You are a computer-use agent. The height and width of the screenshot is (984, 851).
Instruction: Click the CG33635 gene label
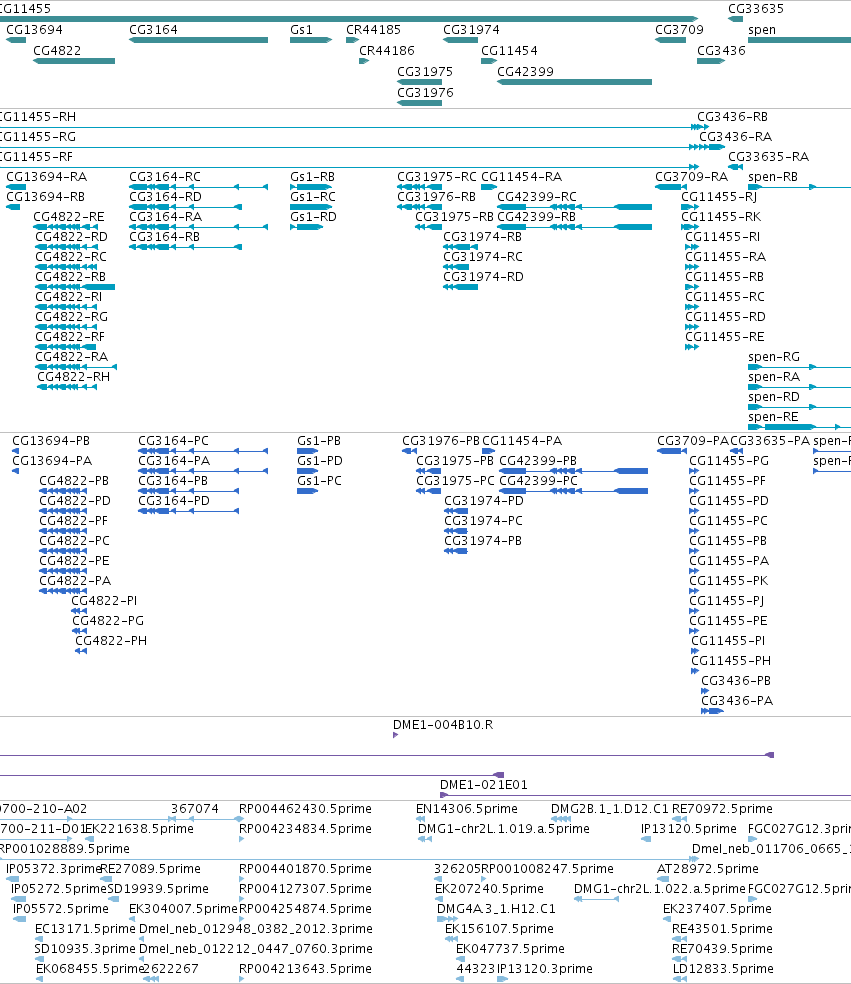(756, 9)
